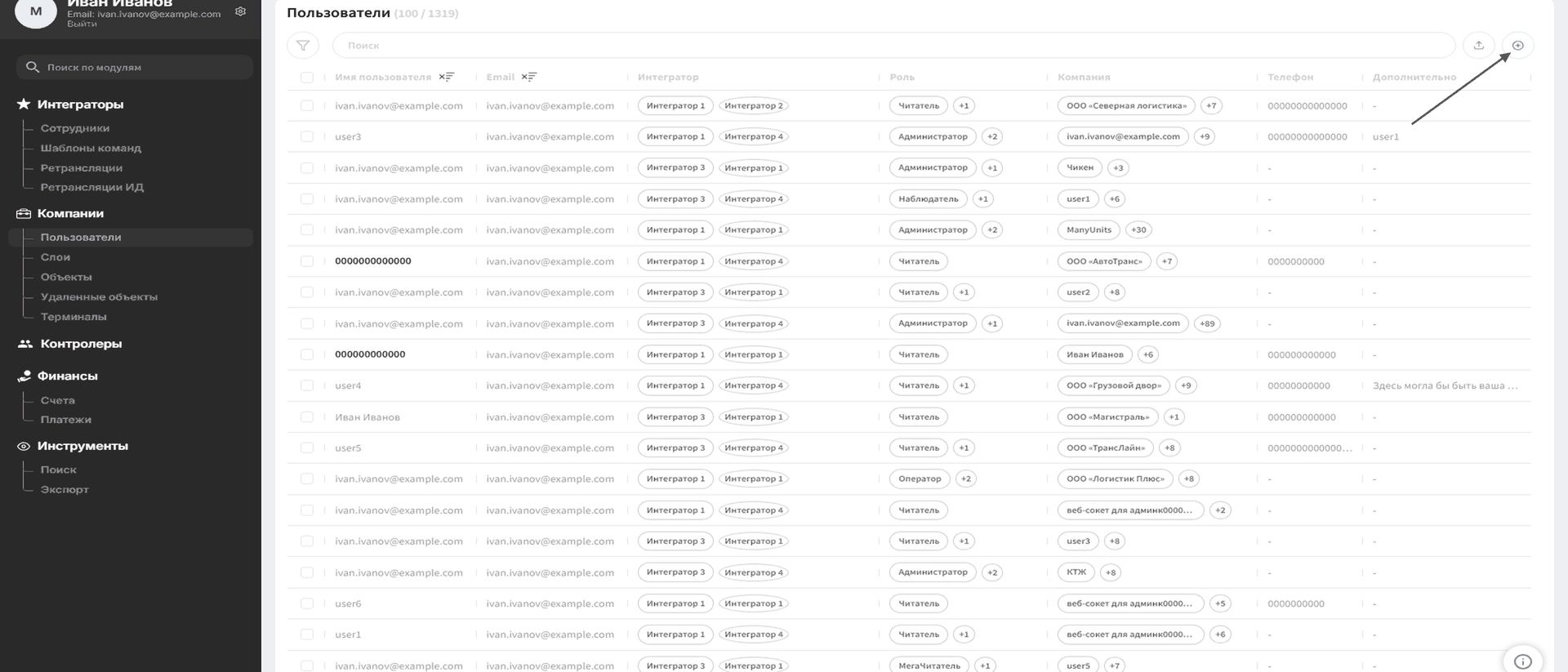
Task: Sort by the Роль column header
Action: (x=902, y=77)
